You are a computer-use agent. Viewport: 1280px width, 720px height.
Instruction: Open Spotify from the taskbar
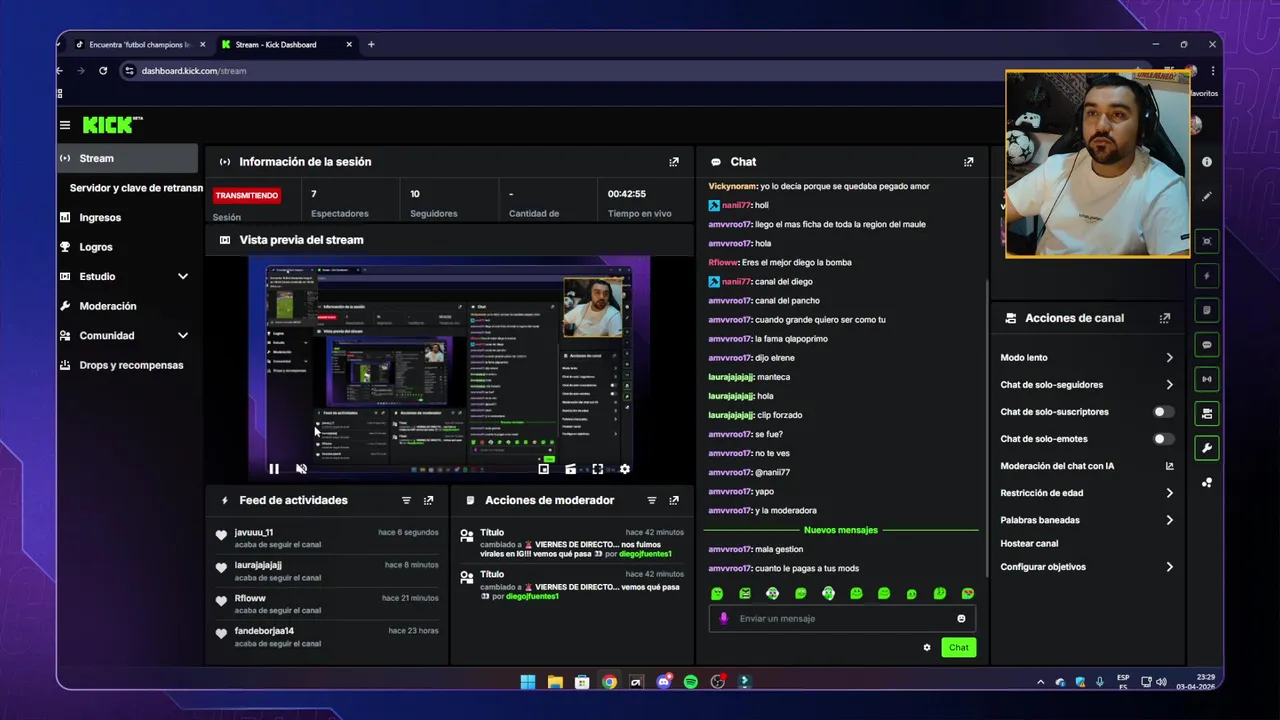(x=691, y=682)
